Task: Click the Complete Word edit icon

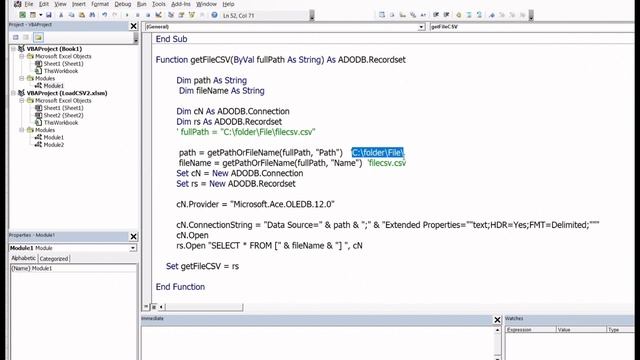Action: pyautogui.click(x=423, y=15)
